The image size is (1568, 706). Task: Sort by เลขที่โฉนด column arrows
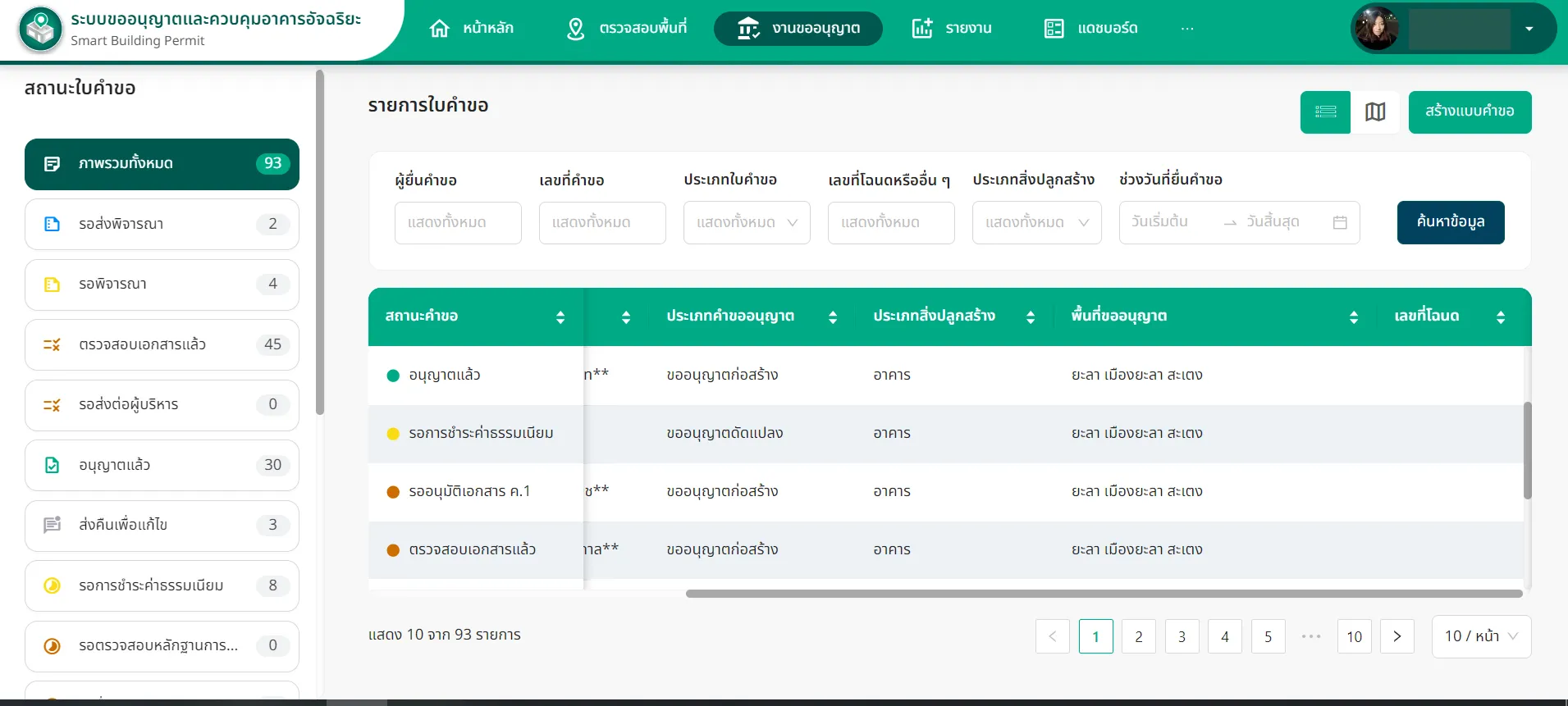click(1501, 317)
